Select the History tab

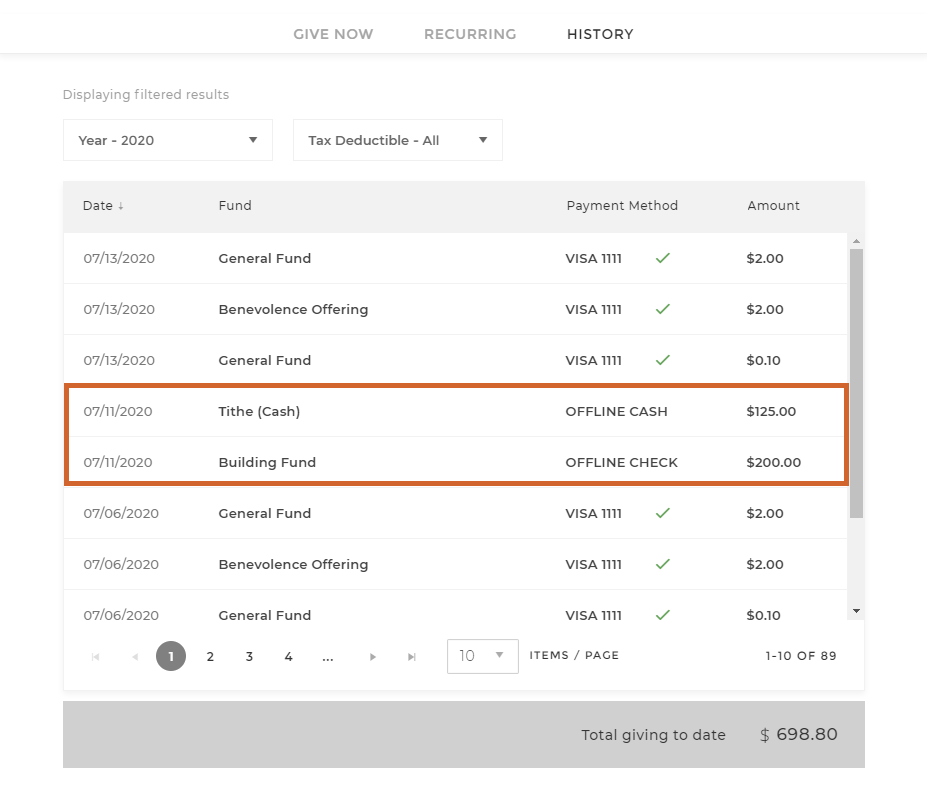[600, 34]
